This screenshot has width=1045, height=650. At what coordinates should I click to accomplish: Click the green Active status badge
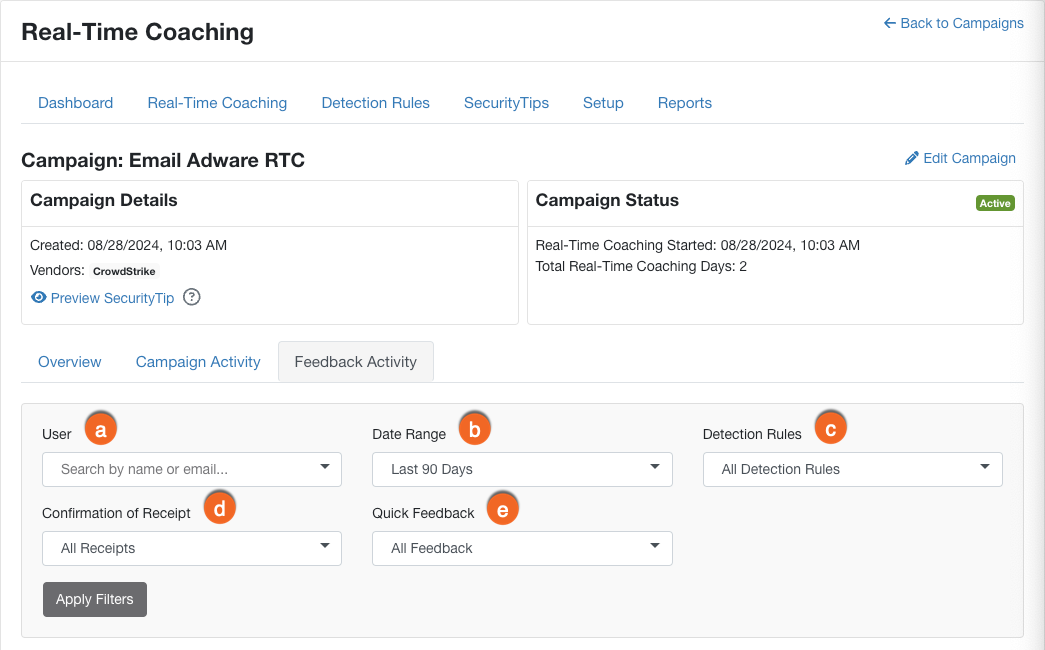(995, 203)
